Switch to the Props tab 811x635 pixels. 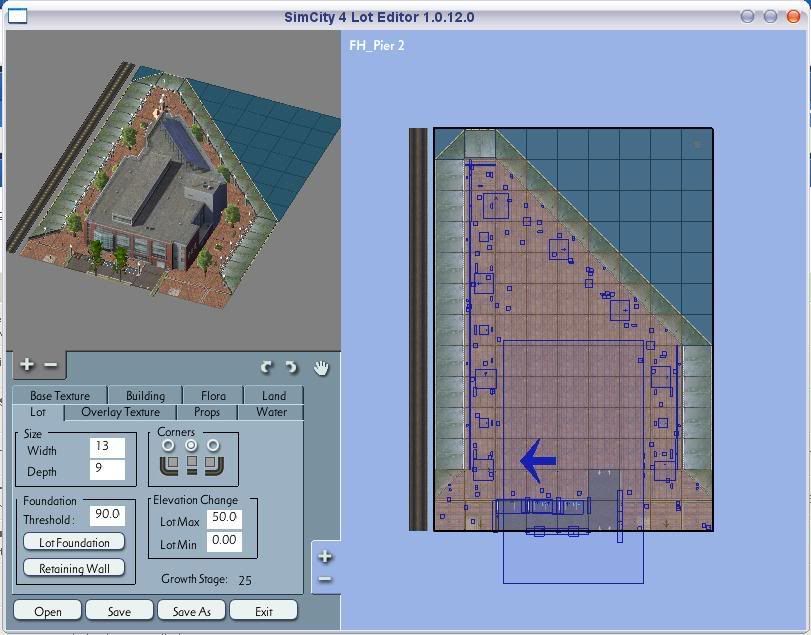click(207, 412)
